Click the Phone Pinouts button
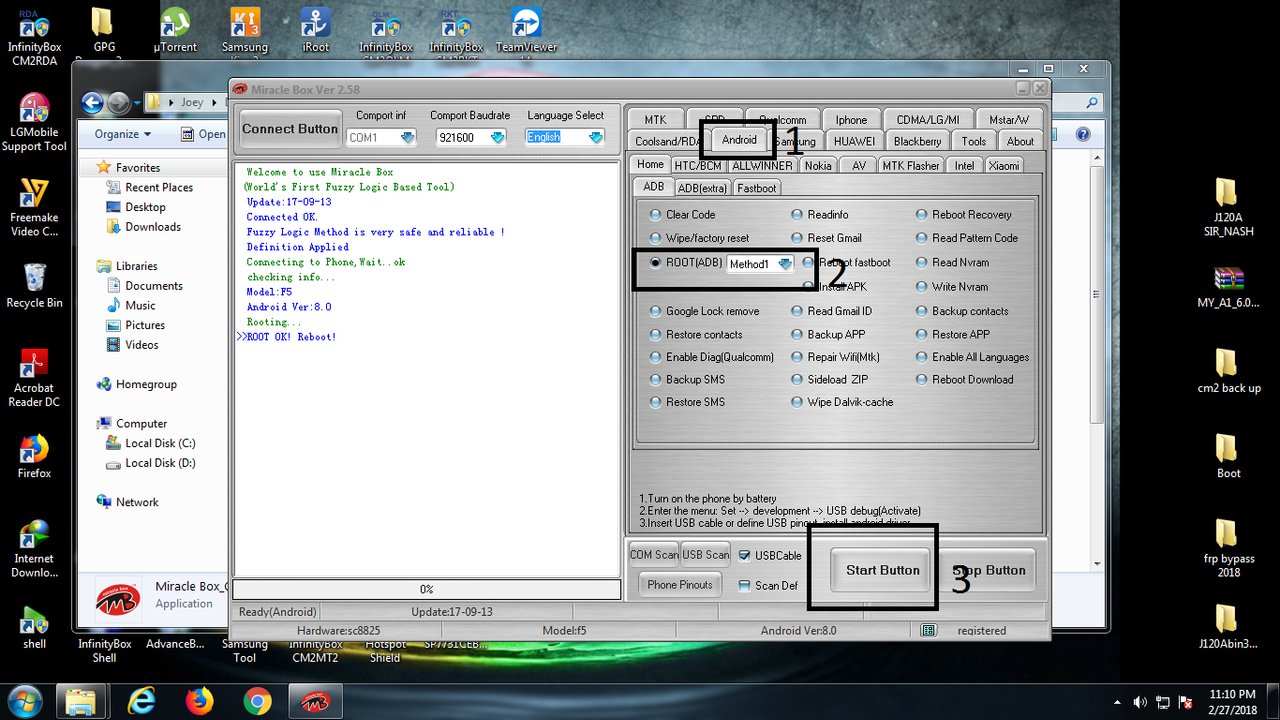 click(680, 585)
